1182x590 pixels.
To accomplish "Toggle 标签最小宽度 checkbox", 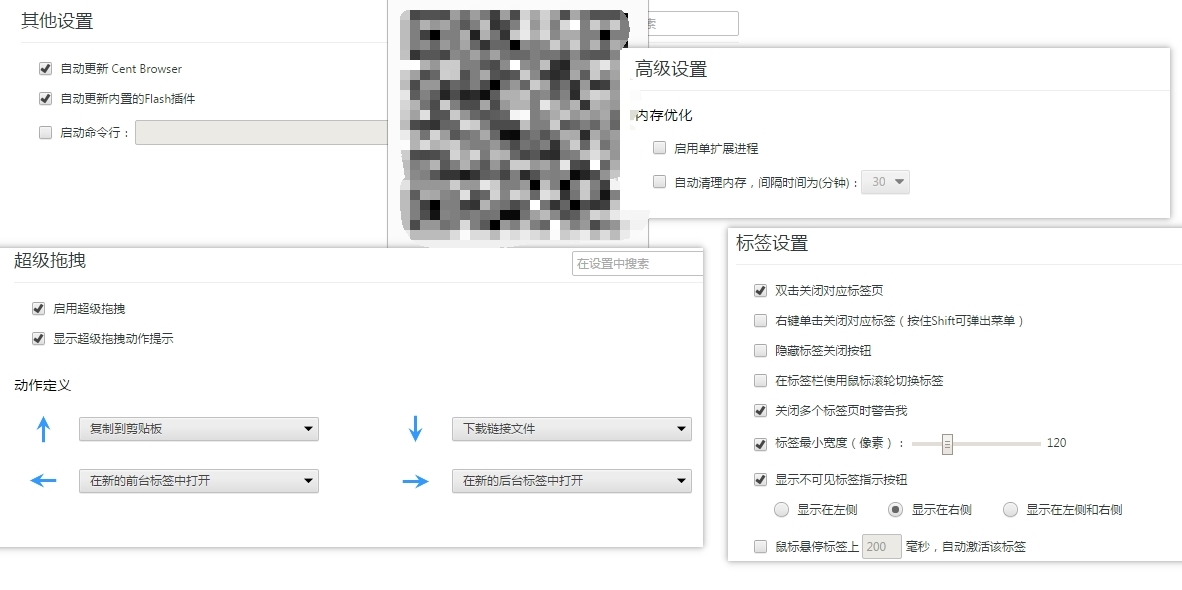I will pos(761,444).
